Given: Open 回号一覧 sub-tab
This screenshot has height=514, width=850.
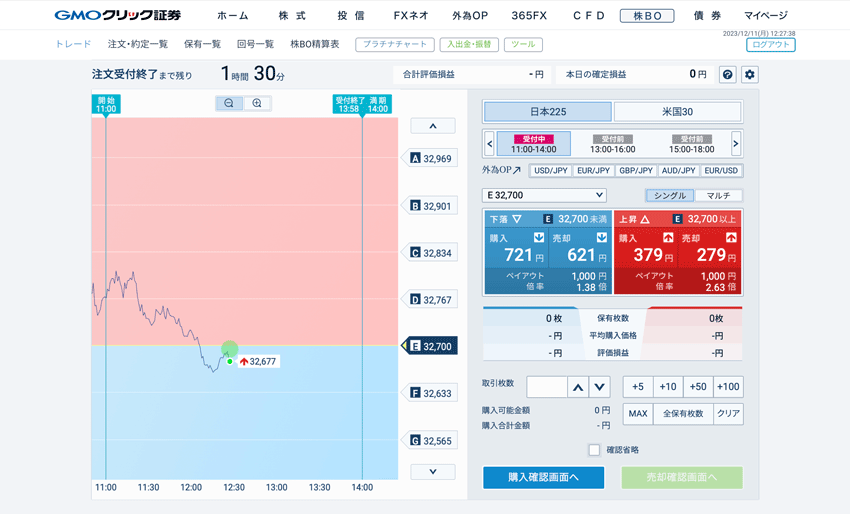Looking at the screenshot, I should click(x=255, y=44).
